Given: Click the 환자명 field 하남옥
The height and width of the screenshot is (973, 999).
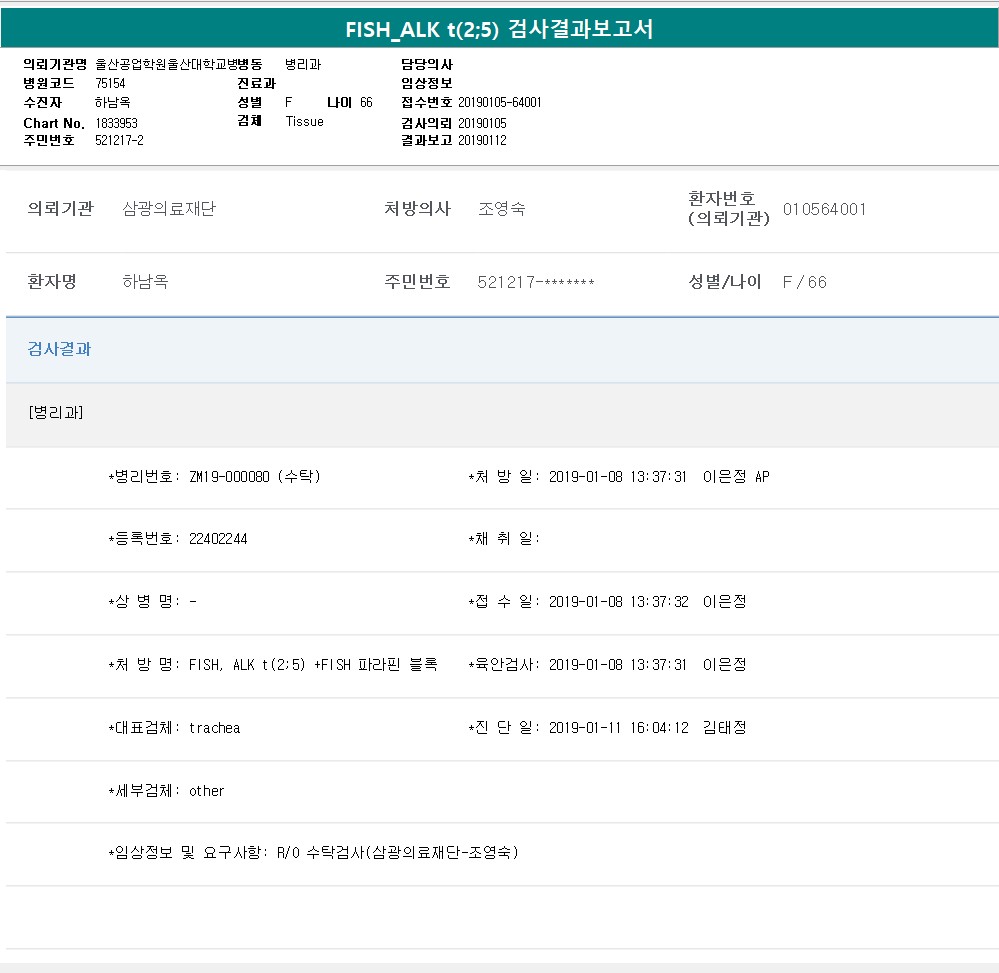Looking at the screenshot, I should coord(145,282).
